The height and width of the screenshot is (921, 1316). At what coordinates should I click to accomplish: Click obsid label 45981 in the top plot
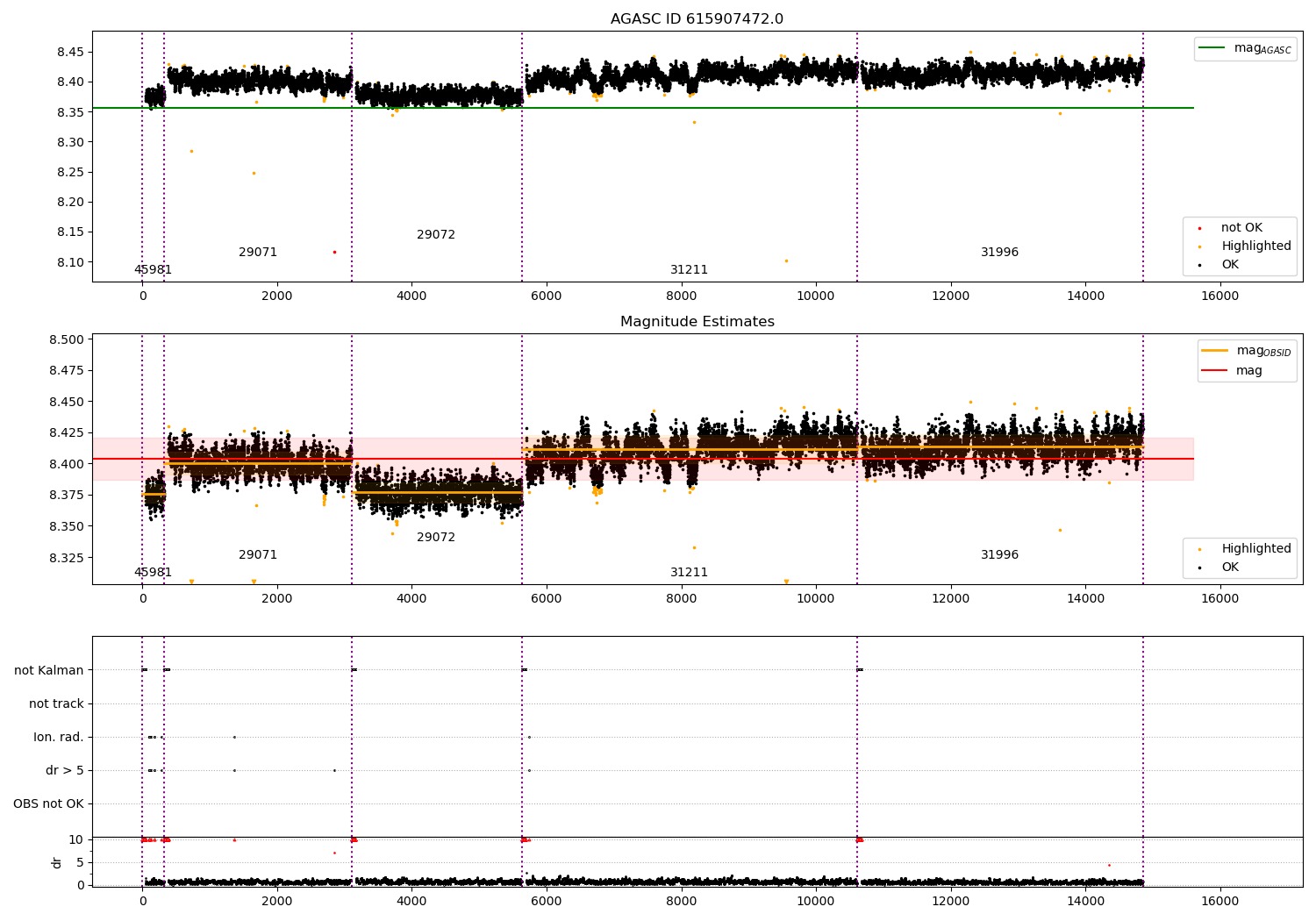click(153, 270)
